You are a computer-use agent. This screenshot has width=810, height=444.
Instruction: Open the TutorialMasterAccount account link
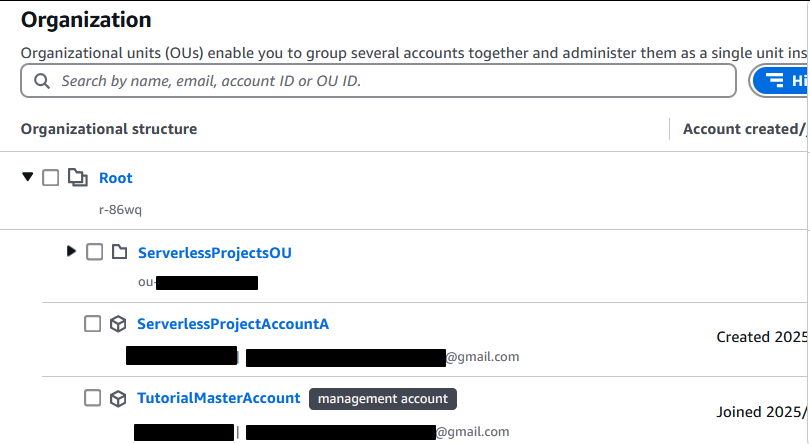(x=219, y=398)
